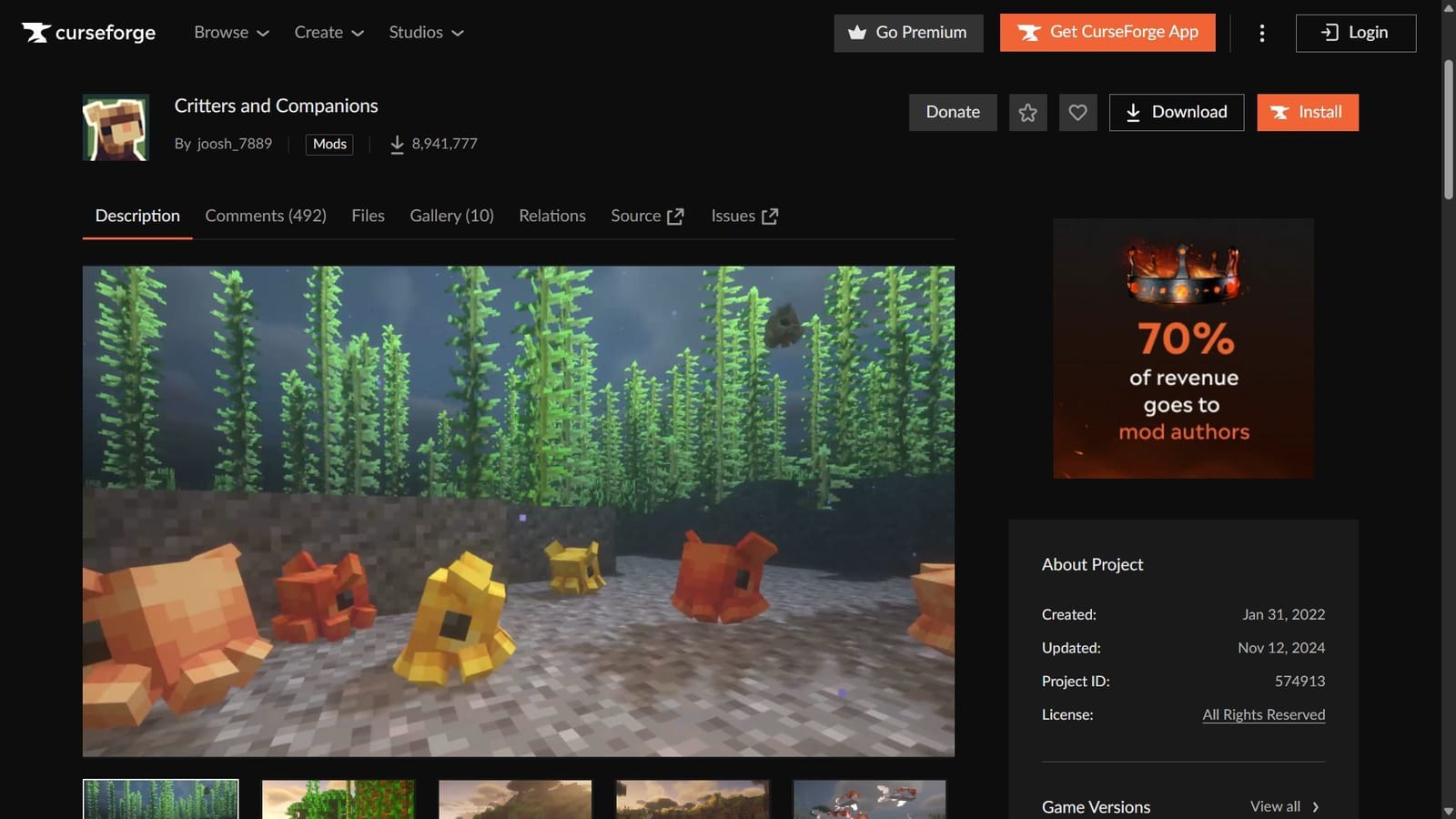Click the Get CurseForge App button
The height and width of the screenshot is (819, 1456).
click(1107, 32)
